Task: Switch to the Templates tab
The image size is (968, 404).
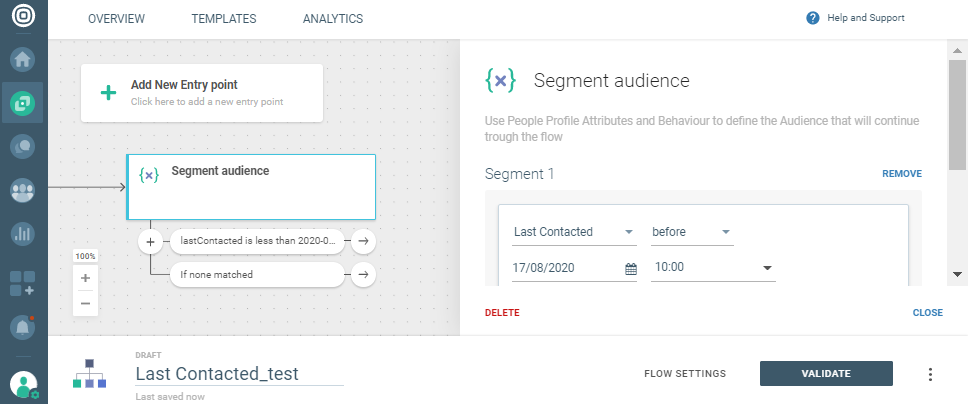Action: click(223, 19)
